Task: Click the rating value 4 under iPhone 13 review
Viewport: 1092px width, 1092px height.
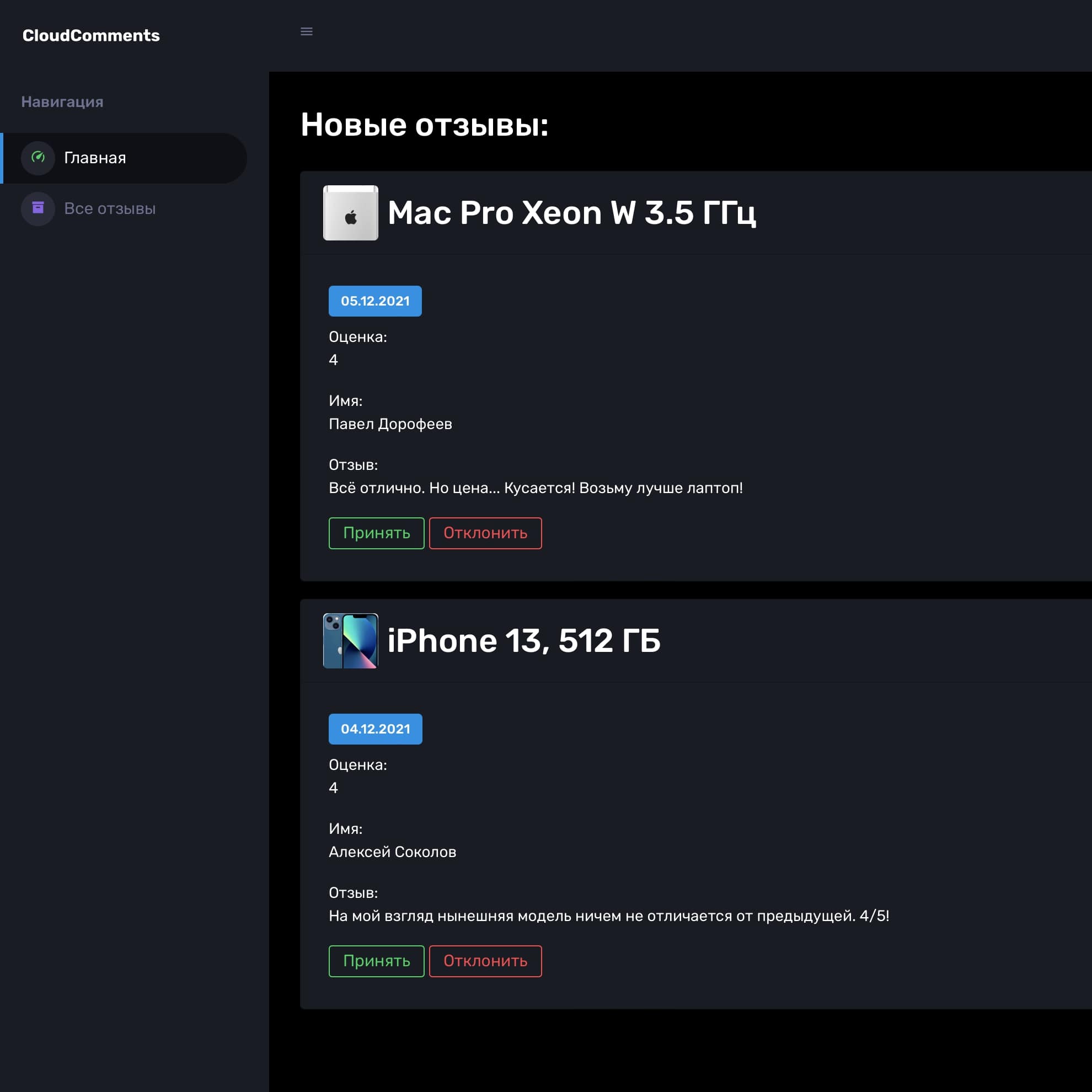Action: [334, 788]
